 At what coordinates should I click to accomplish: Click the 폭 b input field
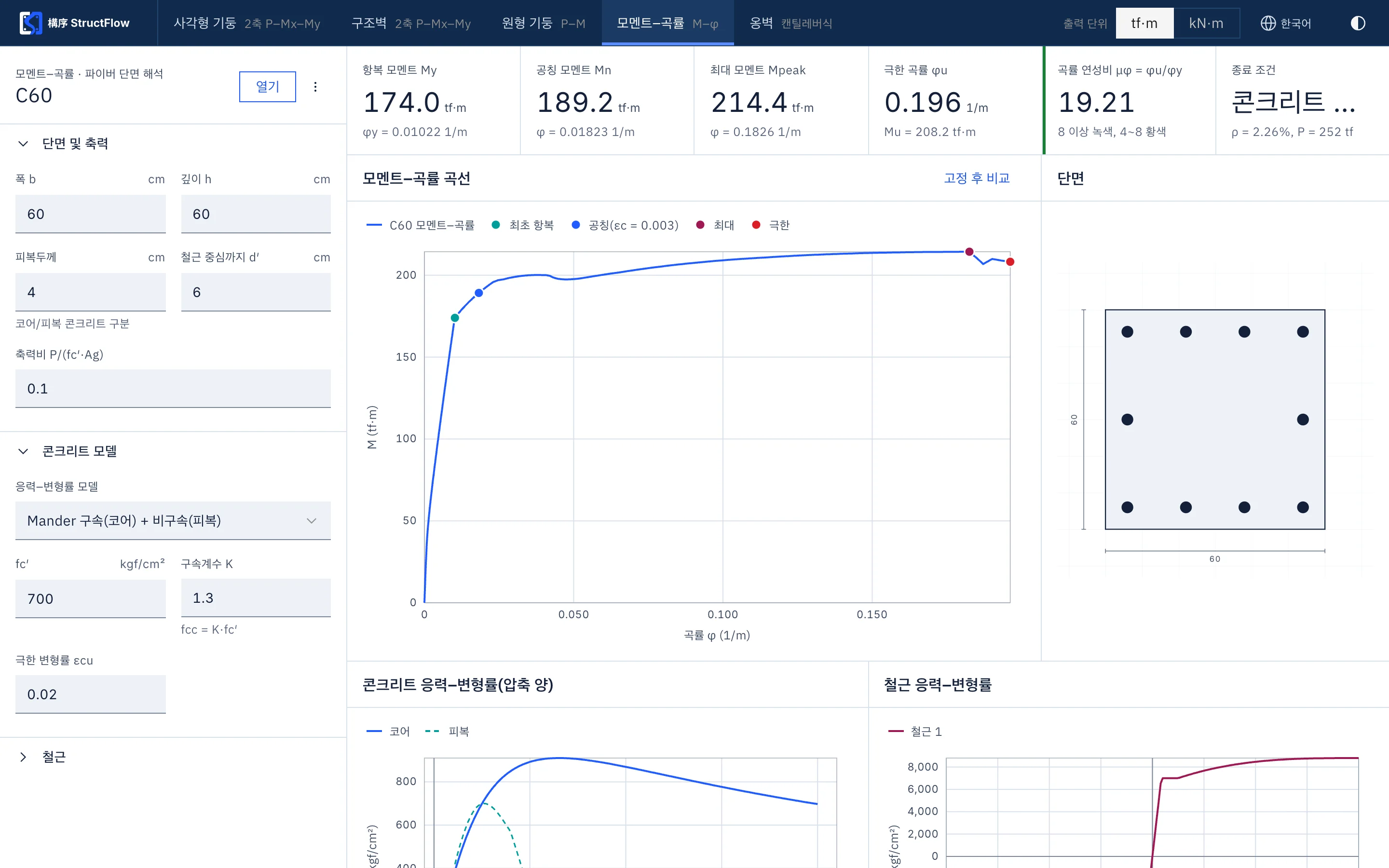click(91, 214)
